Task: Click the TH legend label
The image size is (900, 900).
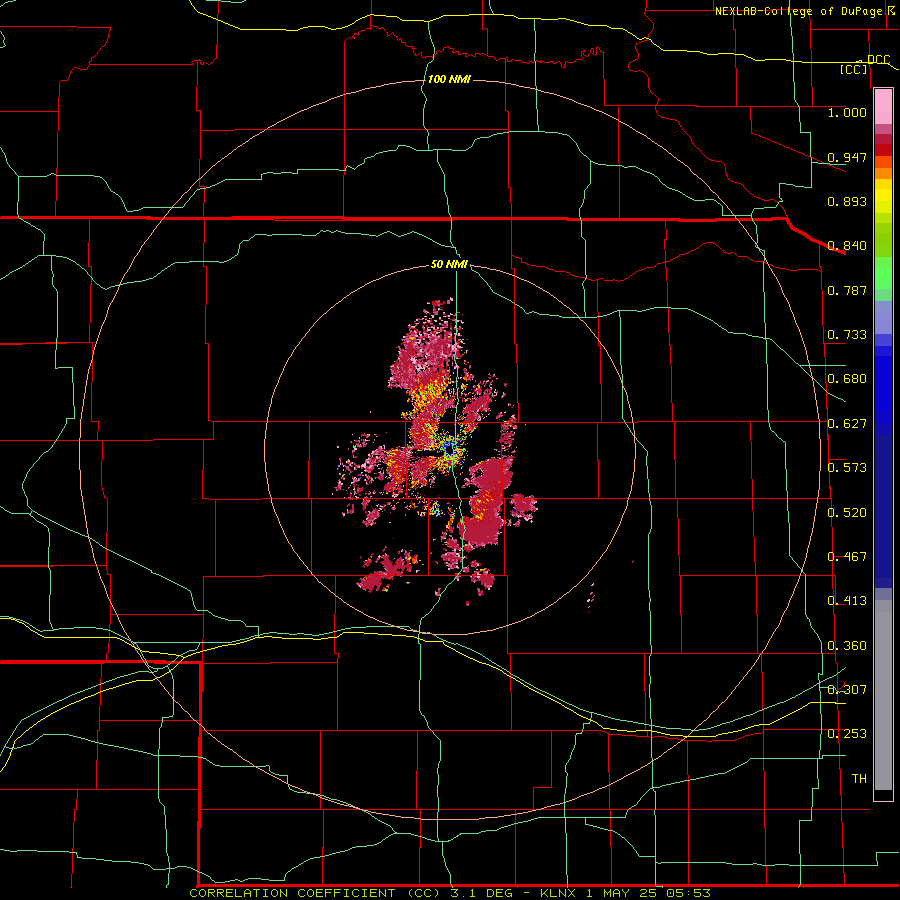Action: pos(859,779)
